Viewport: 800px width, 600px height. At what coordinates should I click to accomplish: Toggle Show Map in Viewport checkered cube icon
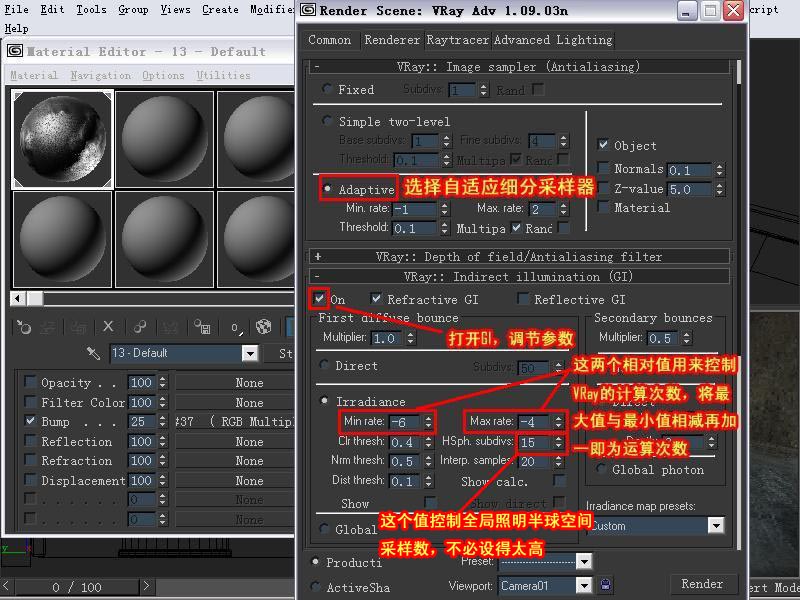coord(264,327)
